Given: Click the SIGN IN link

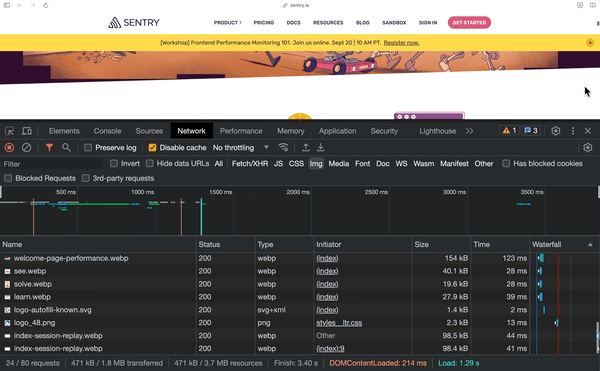Looking at the screenshot, I should 428,23.
